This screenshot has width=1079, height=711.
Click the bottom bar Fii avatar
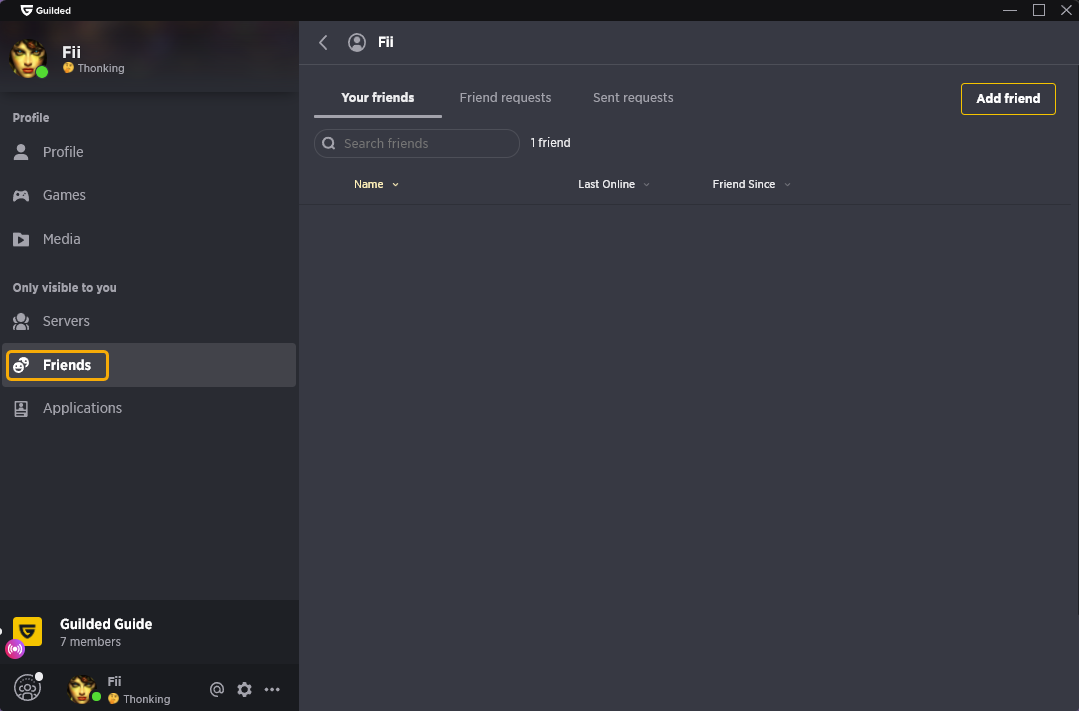coord(82,689)
